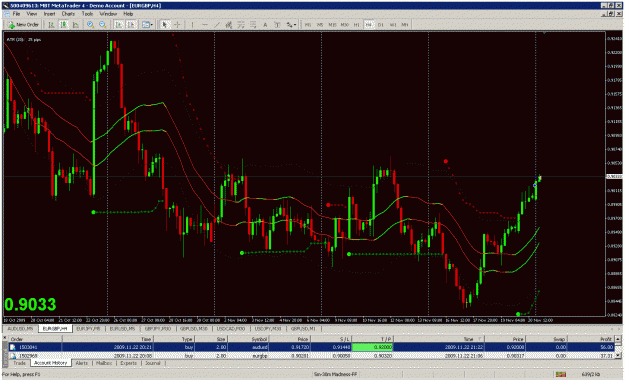Open the Tools menu

(x=87, y=14)
